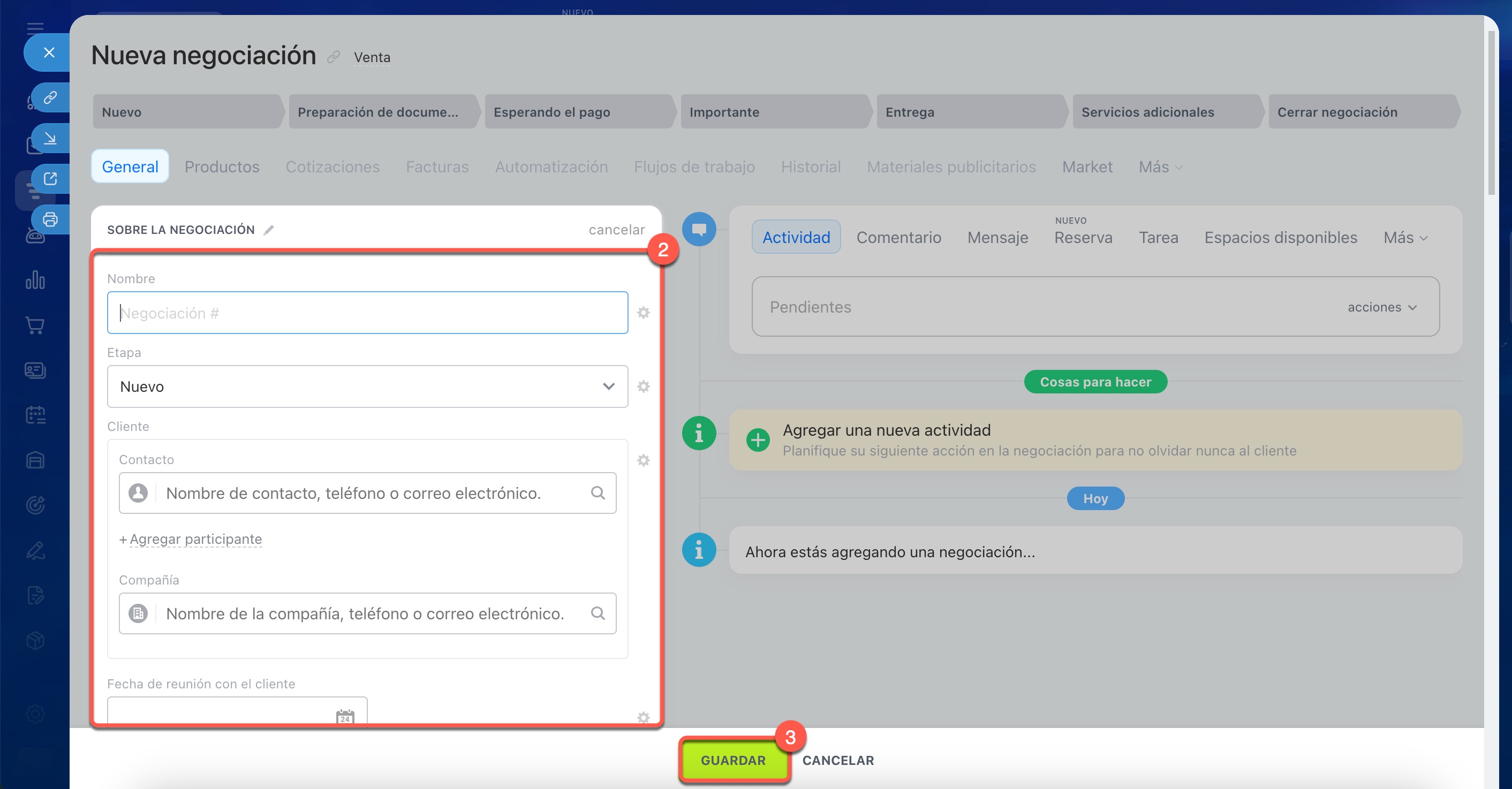Click the copy link icon in the side panel
Screen dimensions: 1512x789
pyautogui.click(x=50, y=97)
